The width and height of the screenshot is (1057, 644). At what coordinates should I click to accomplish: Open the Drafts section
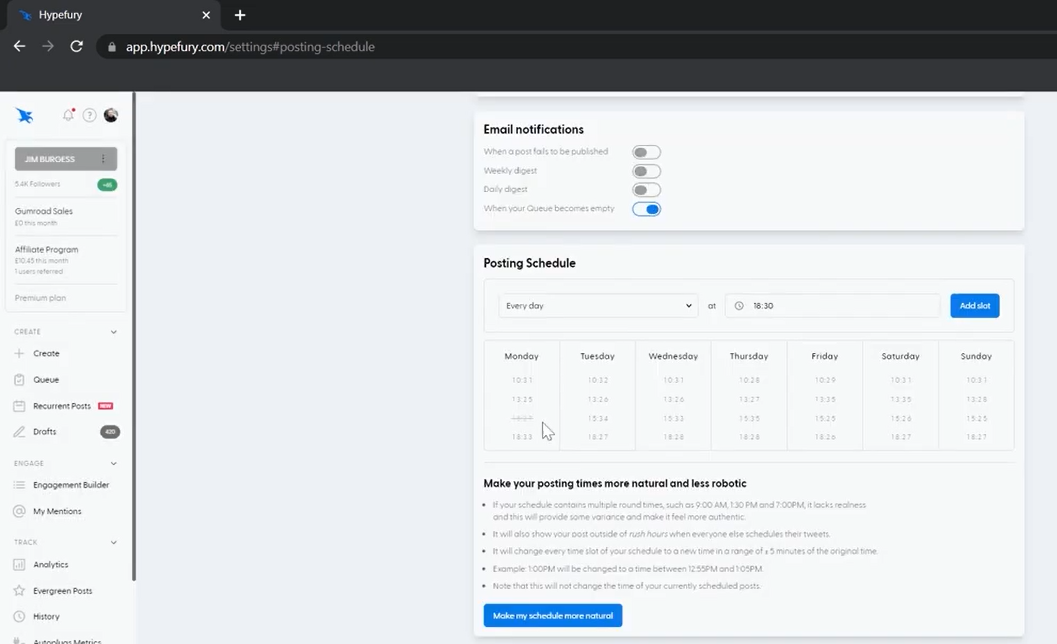(x=44, y=431)
